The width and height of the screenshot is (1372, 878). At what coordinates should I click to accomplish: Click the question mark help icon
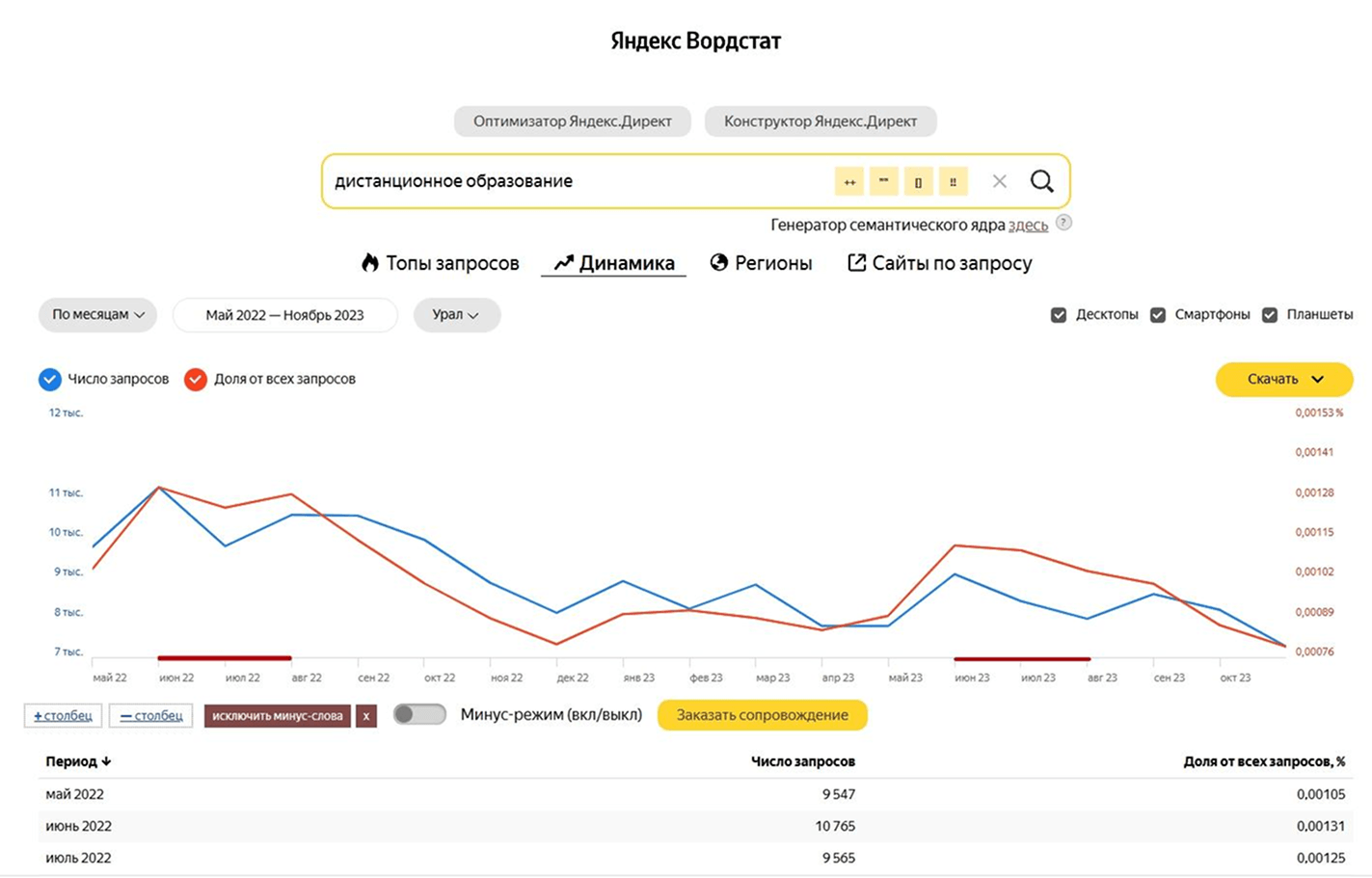point(1063,223)
